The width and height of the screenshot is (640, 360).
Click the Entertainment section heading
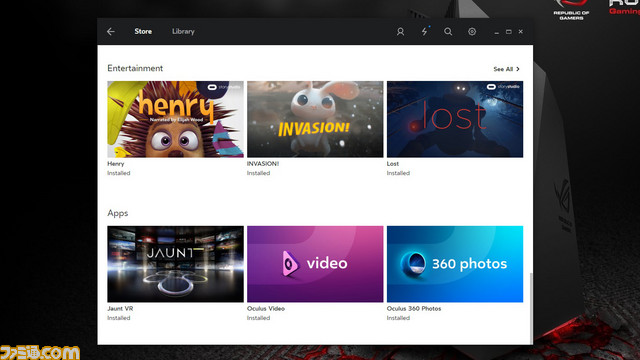click(135, 68)
